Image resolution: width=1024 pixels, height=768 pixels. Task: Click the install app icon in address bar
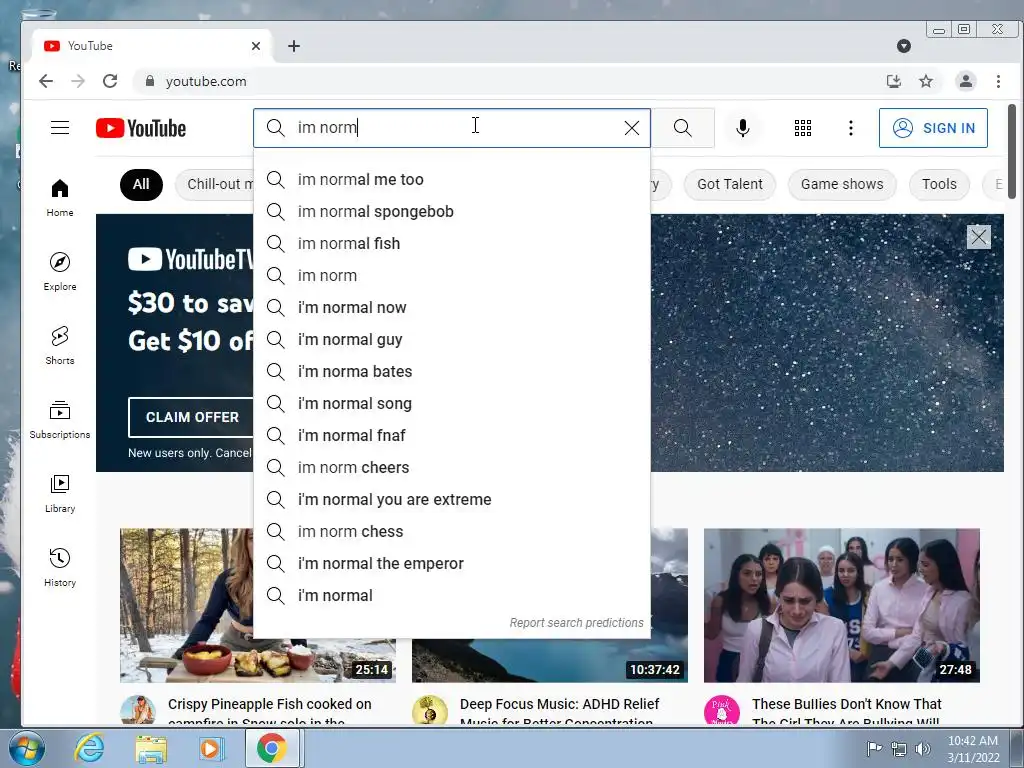coord(893,81)
